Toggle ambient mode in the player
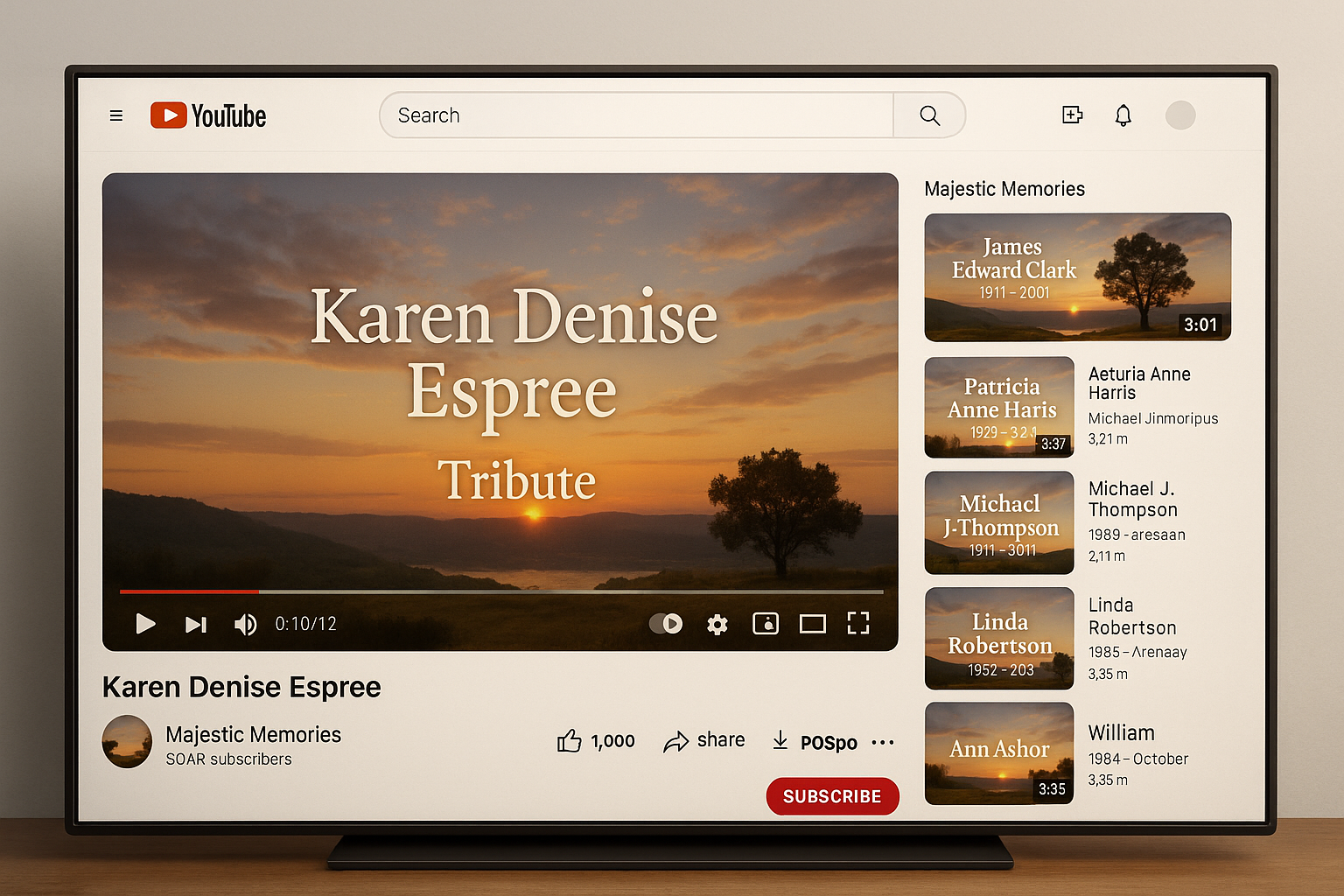The width and height of the screenshot is (1344, 896). (667, 624)
